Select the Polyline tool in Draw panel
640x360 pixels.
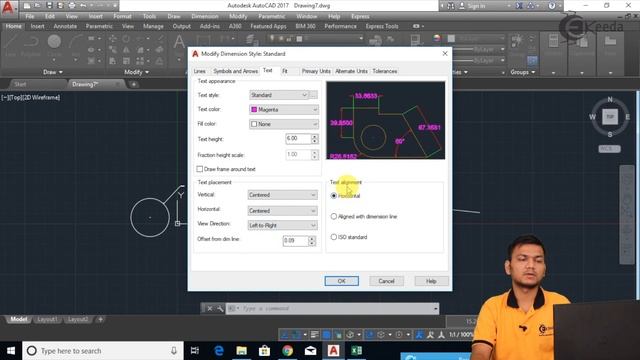31,45
